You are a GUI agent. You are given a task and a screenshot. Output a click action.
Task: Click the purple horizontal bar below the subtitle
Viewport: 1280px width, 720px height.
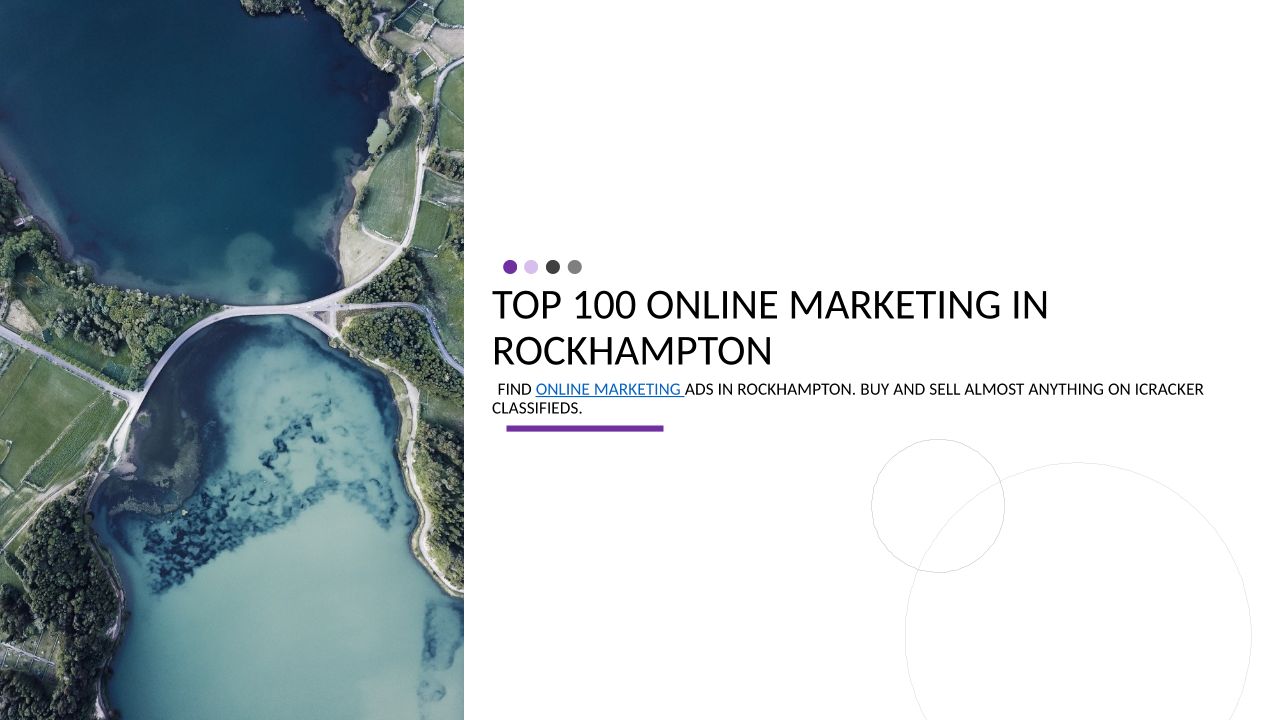tap(584, 428)
